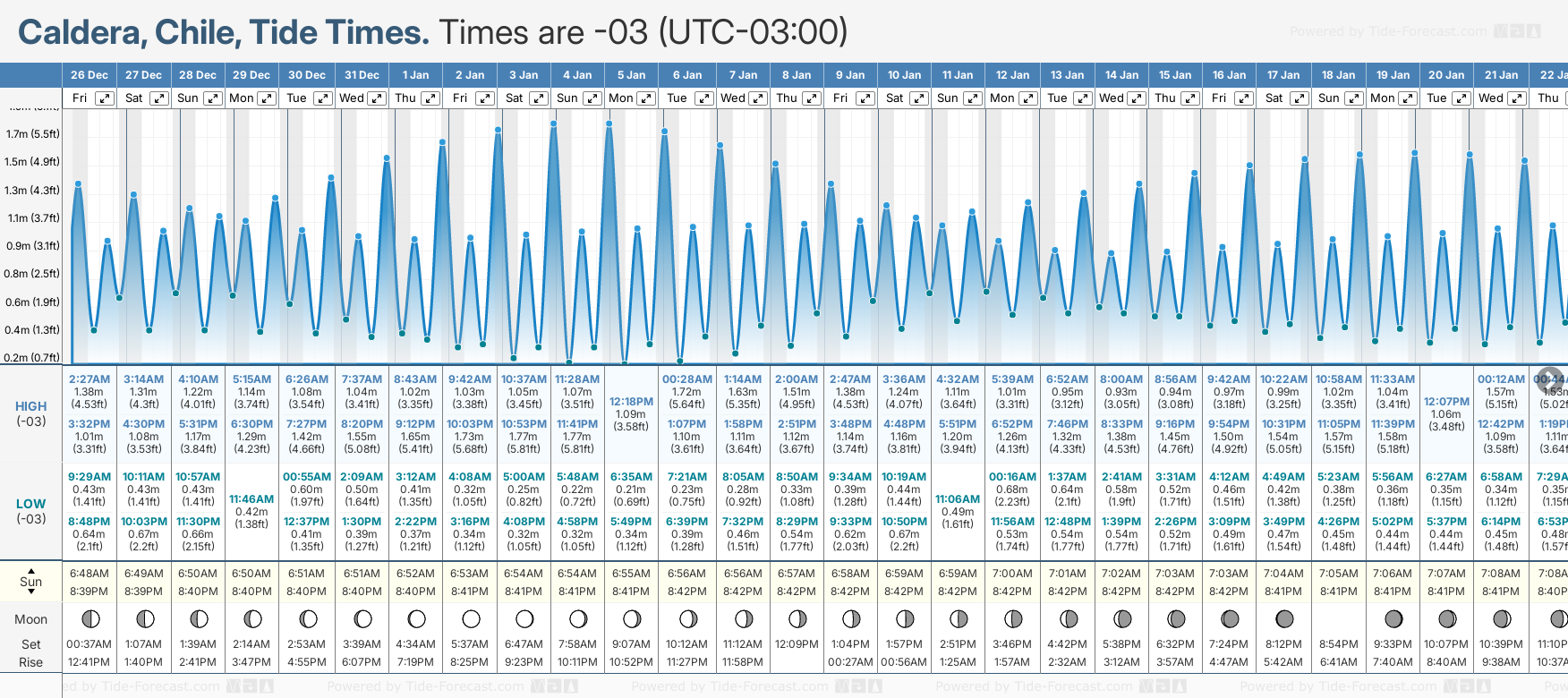Enlarge the Mon 5 Jan day column
The image size is (1568, 698).
pos(646,98)
